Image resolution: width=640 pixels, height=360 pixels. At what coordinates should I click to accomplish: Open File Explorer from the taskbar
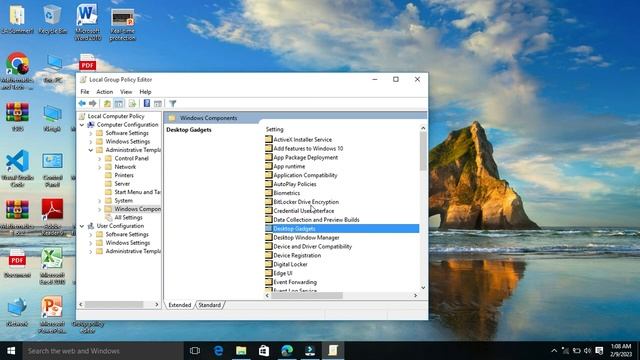pyautogui.click(x=241, y=351)
